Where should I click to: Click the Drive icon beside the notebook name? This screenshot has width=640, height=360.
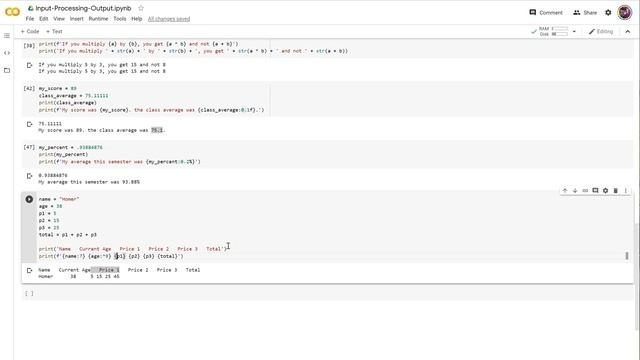(30, 8)
